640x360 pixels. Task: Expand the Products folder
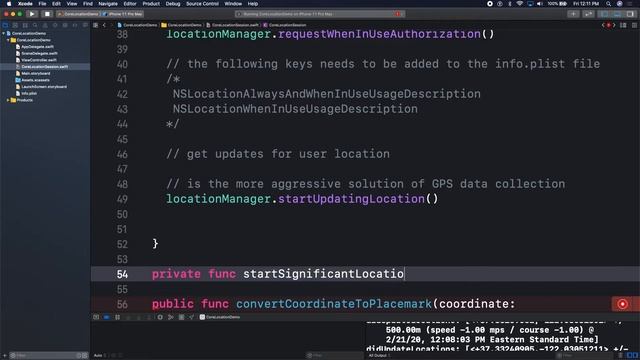[x=8, y=100]
